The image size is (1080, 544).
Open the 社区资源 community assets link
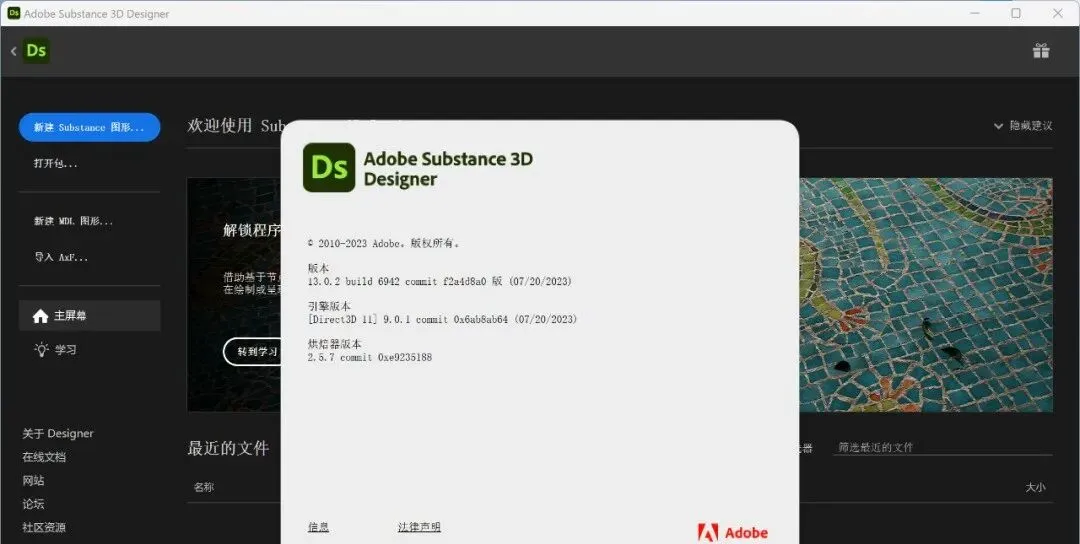[44, 527]
